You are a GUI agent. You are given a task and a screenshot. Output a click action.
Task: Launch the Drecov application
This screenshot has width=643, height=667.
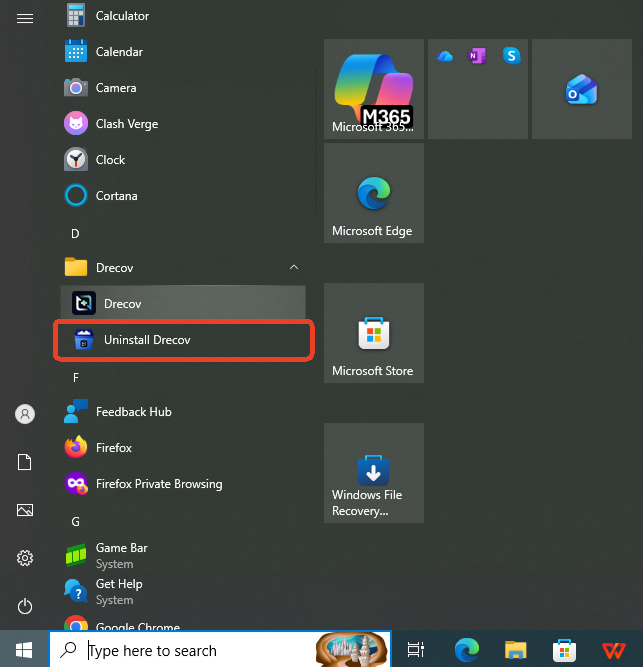123,304
